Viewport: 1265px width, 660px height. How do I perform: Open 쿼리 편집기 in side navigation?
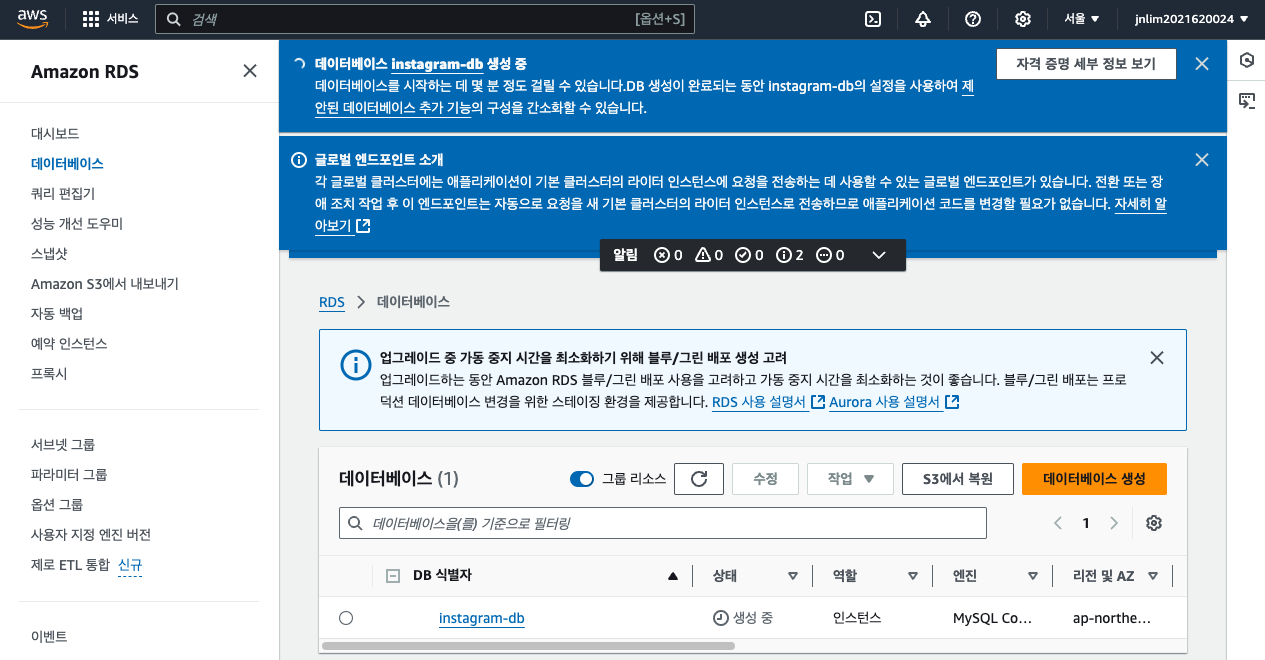click(63, 193)
